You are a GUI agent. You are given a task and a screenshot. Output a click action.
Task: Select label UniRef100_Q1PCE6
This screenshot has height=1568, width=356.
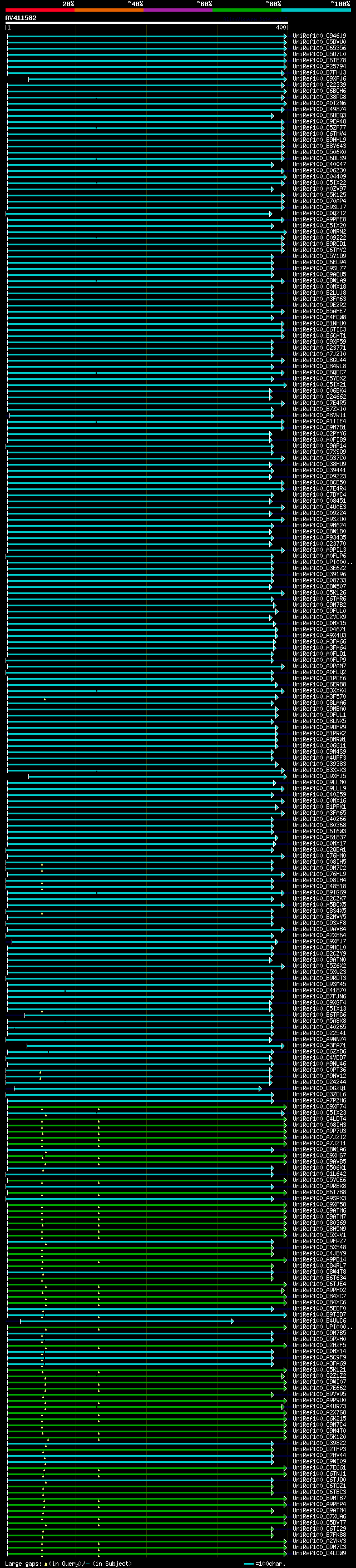pyautogui.click(x=319, y=678)
